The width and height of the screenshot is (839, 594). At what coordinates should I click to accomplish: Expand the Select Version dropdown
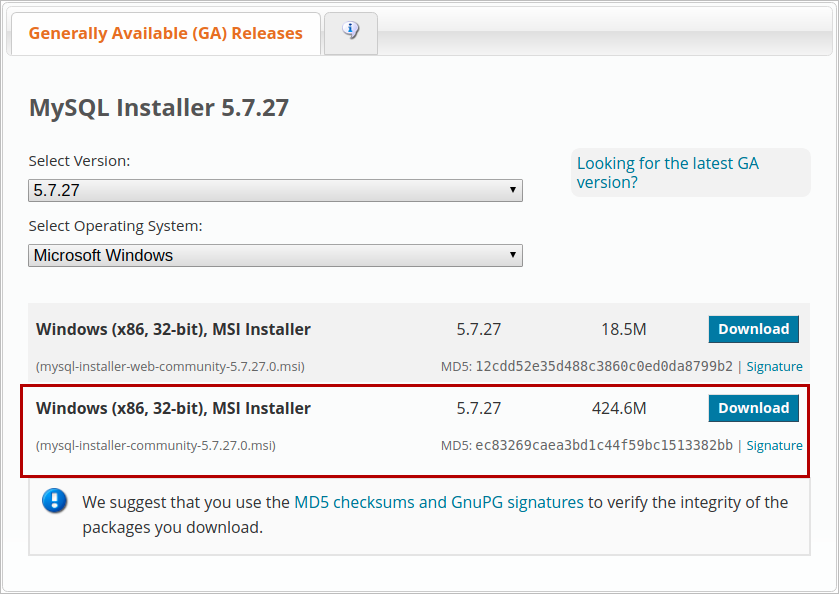(x=275, y=190)
